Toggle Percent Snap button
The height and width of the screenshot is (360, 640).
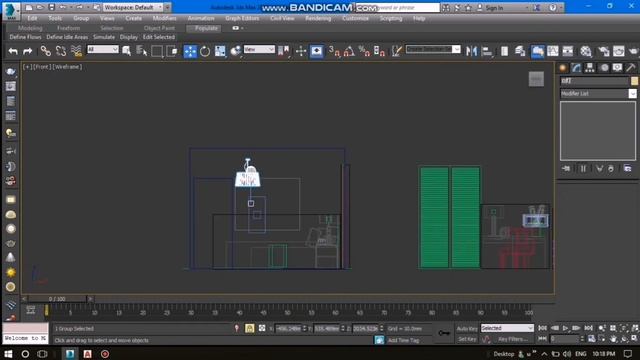(x=364, y=51)
